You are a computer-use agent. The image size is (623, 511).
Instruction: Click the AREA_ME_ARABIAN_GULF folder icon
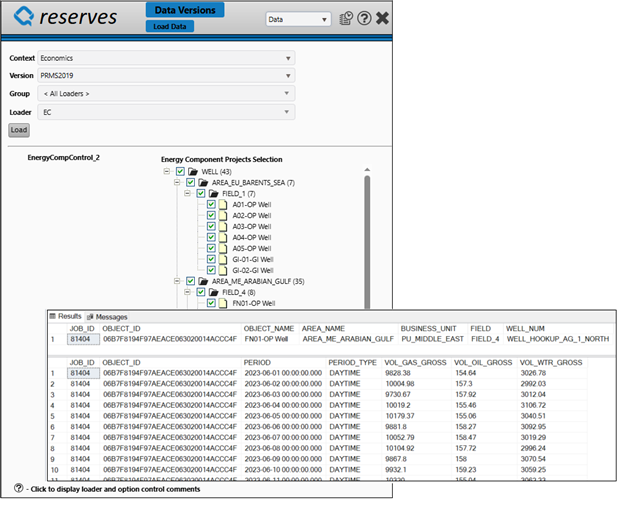click(x=203, y=281)
